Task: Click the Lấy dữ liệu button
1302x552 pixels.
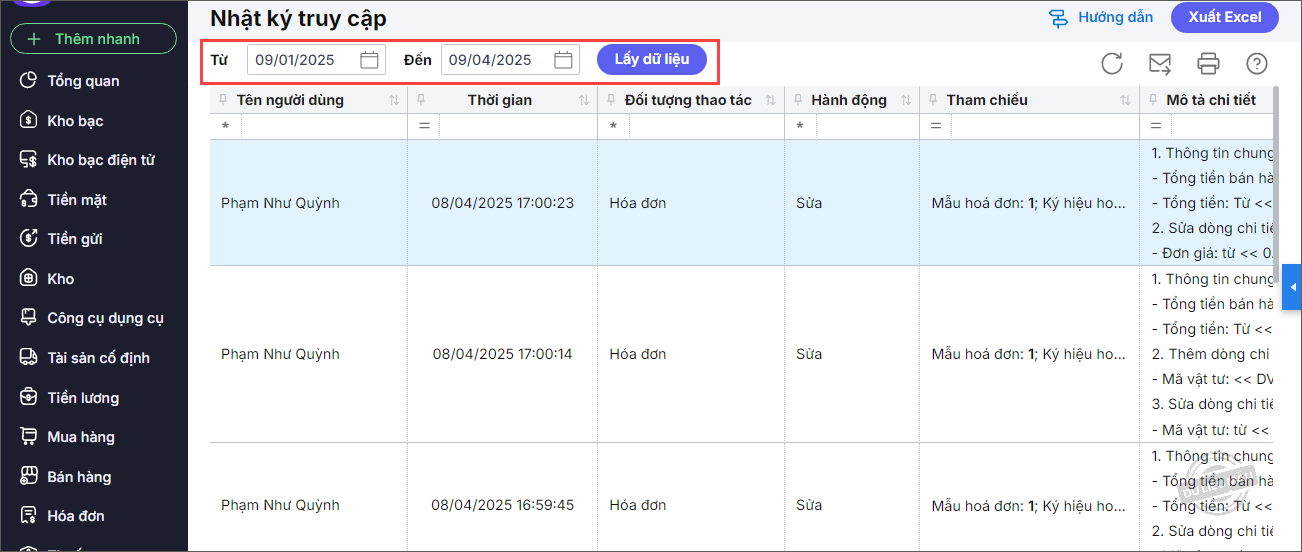Action: click(x=652, y=60)
